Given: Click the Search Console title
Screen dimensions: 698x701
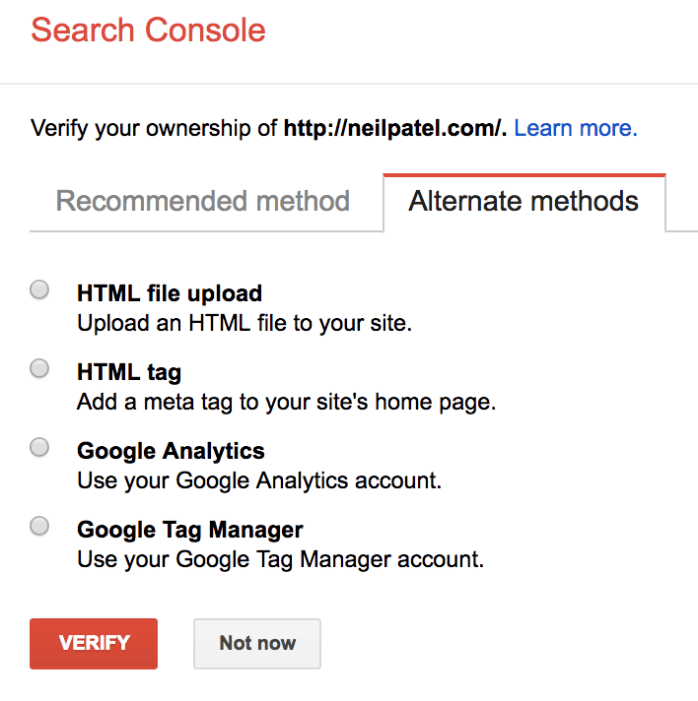Looking at the screenshot, I should pos(148,30).
